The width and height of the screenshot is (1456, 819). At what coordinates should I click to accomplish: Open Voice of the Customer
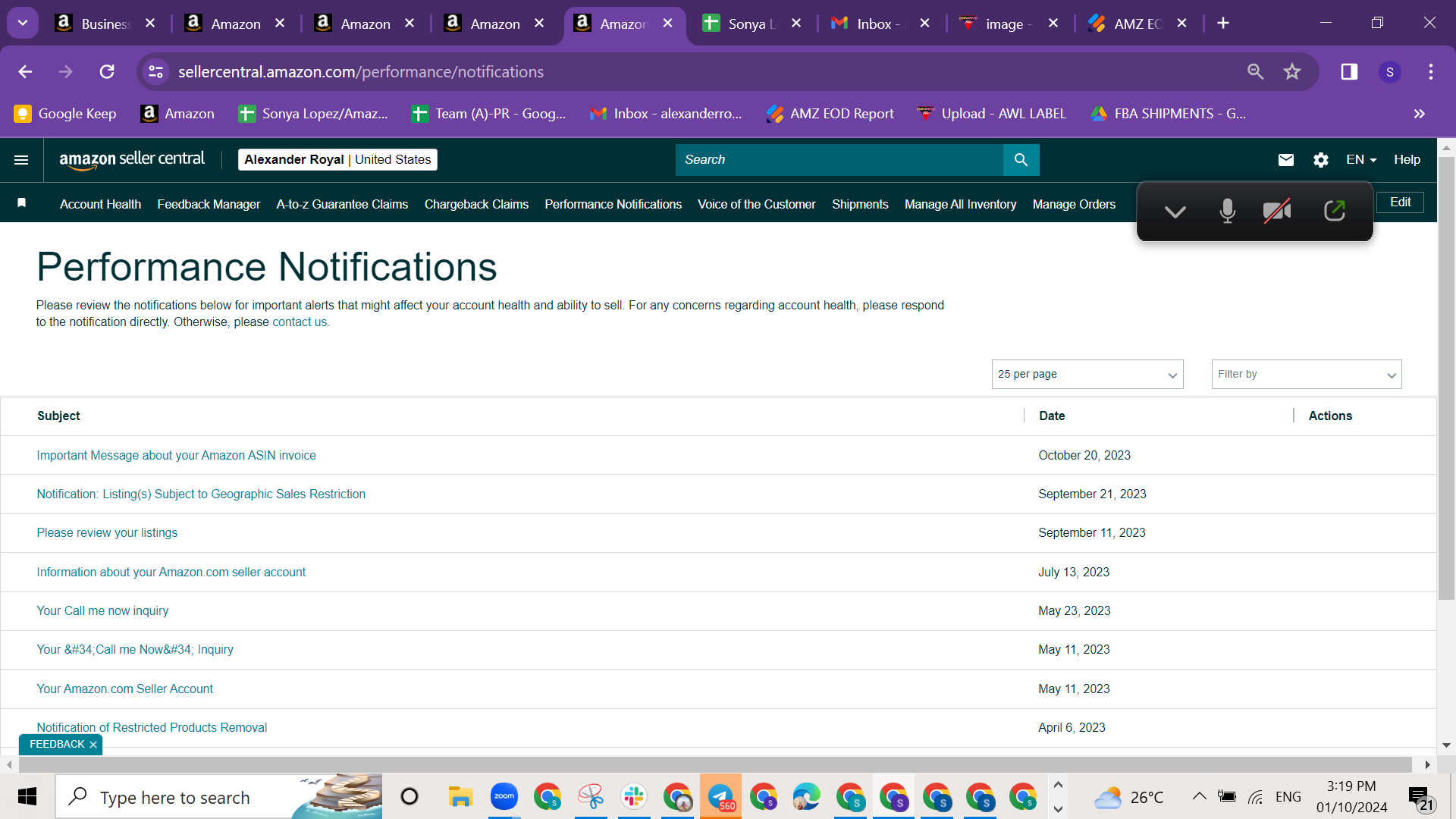pyautogui.click(x=756, y=204)
